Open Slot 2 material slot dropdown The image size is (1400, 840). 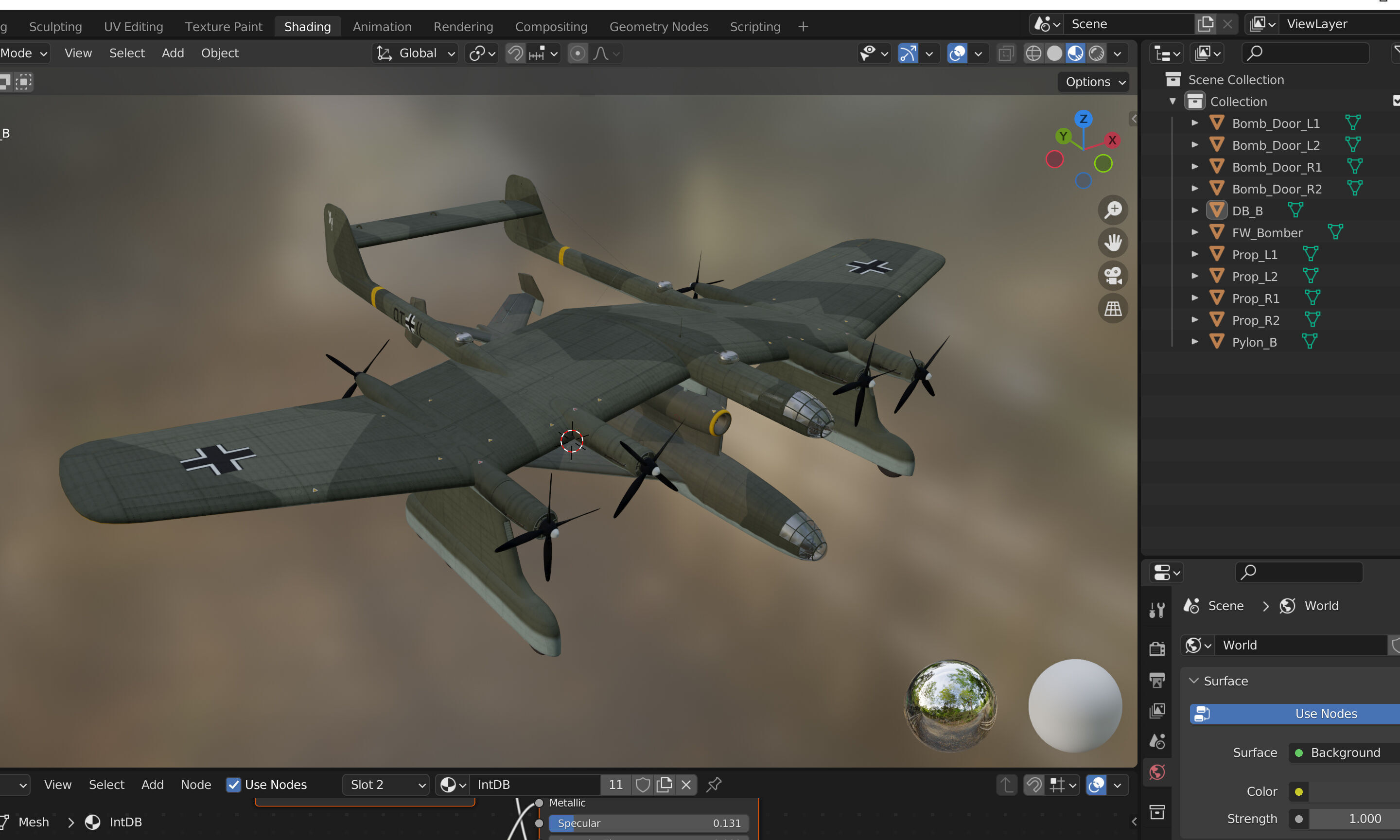coord(385,785)
